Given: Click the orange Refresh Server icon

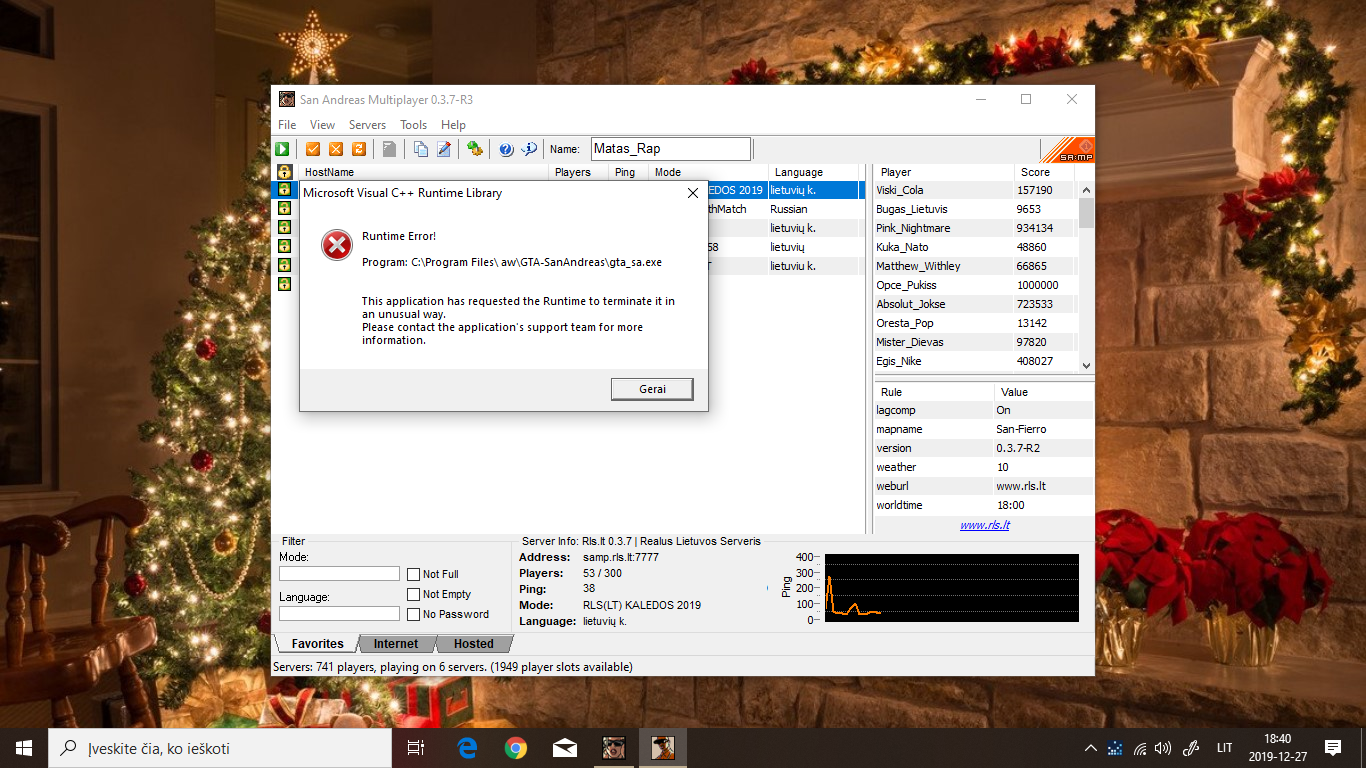Looking at the screenshot, I should click(x=358, y=149).
